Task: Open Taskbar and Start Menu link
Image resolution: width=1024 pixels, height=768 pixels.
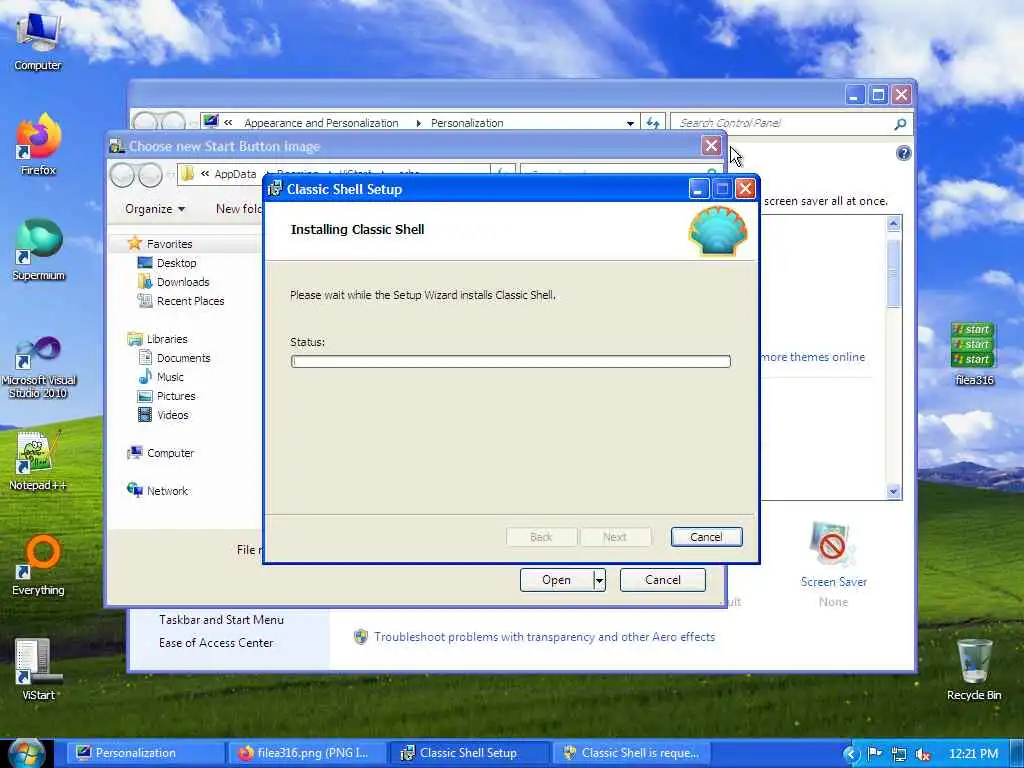Action: [x=221, y=620]
